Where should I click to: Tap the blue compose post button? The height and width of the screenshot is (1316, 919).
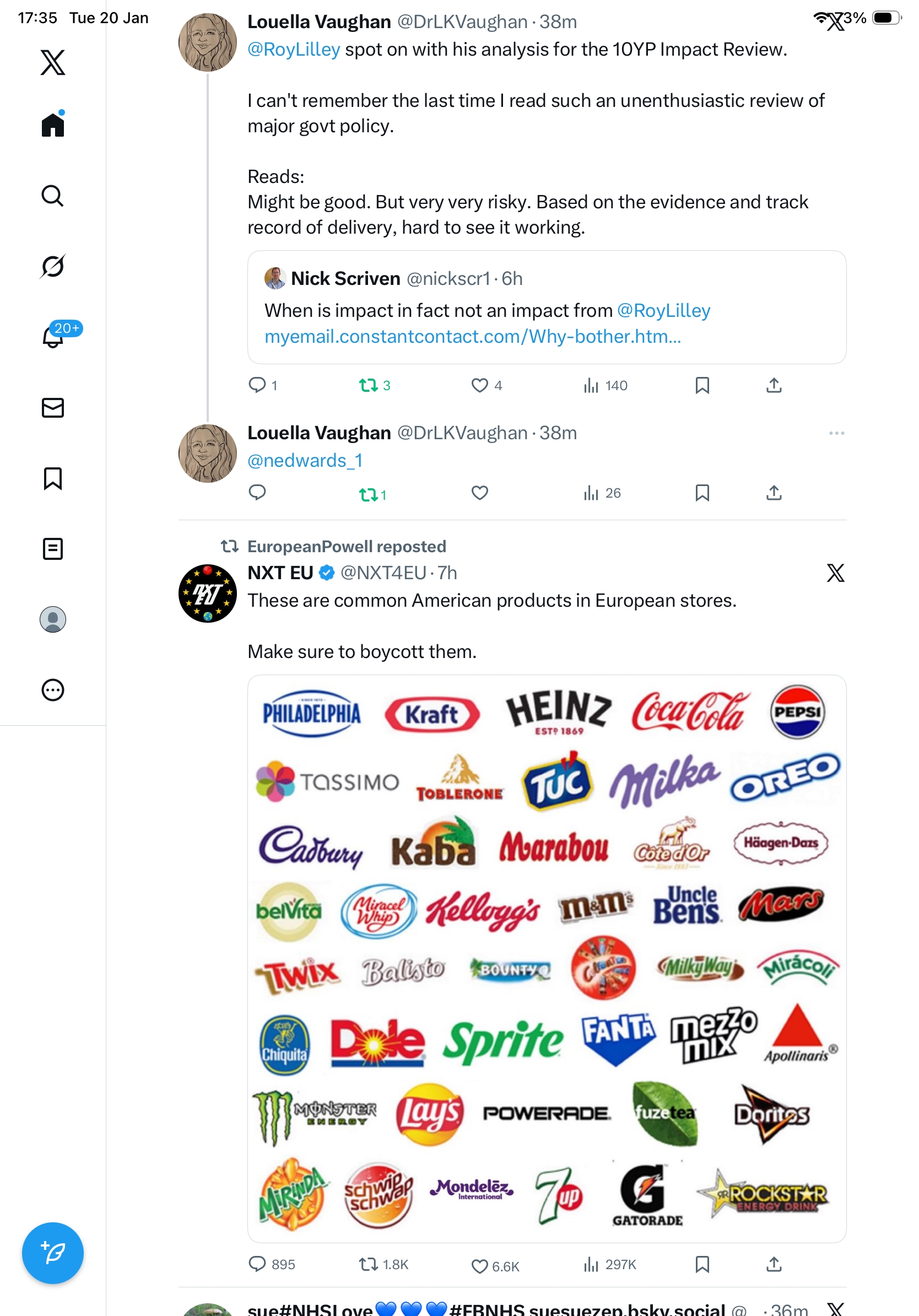[x=53, y=1253]
